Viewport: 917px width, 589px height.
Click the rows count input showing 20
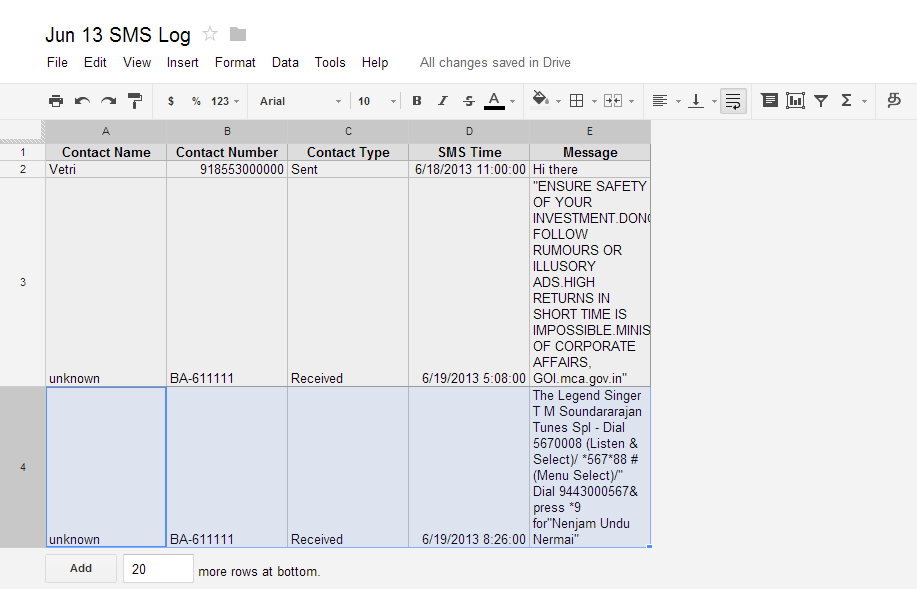158,569
